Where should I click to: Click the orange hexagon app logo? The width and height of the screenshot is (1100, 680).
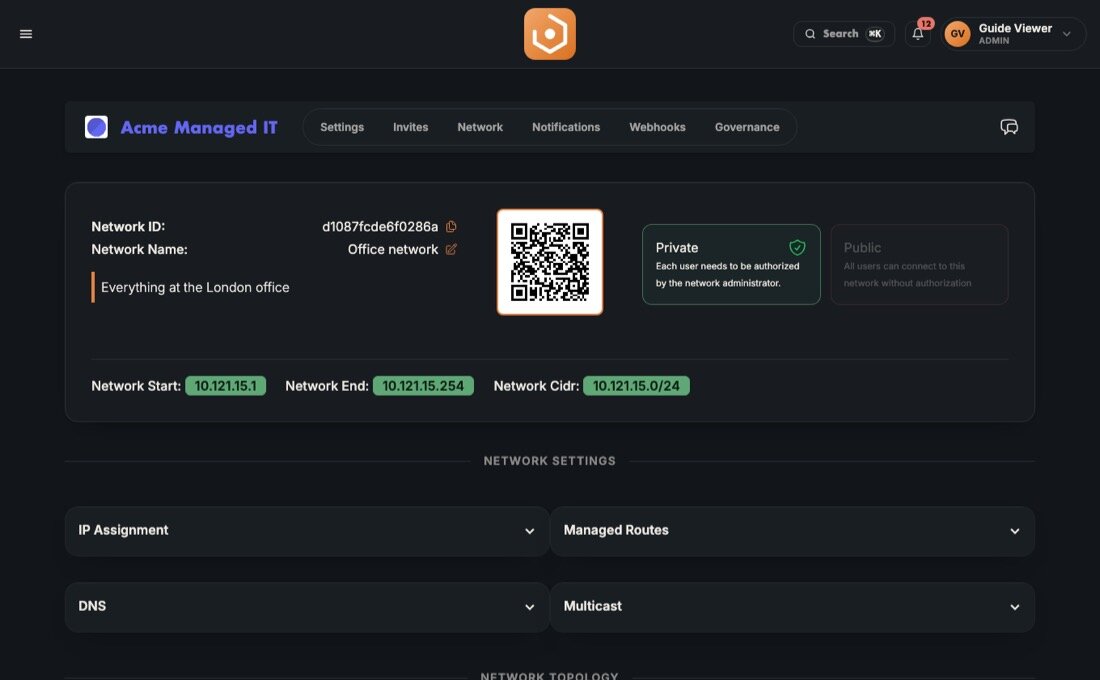[549, 34]
